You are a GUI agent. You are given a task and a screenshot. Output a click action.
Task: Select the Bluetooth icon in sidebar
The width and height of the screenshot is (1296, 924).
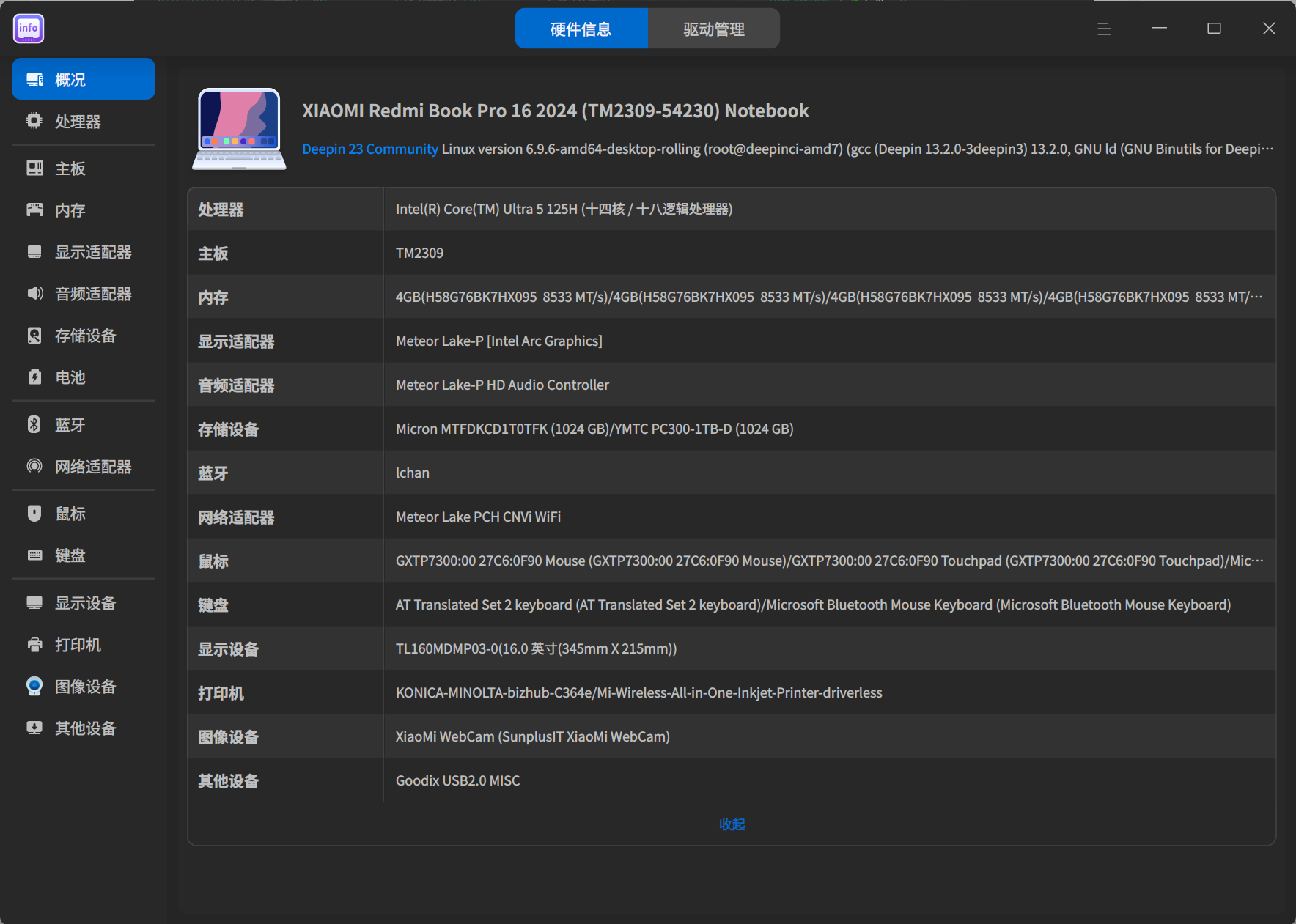click(x=34, y=424)
